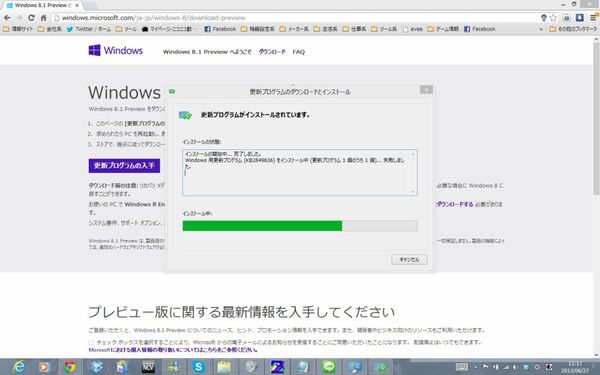This screenshot has width=600, height=375.
Task: Click the blue download extension icon in Chrome toolbar
Action: click(x=580, y=18)
